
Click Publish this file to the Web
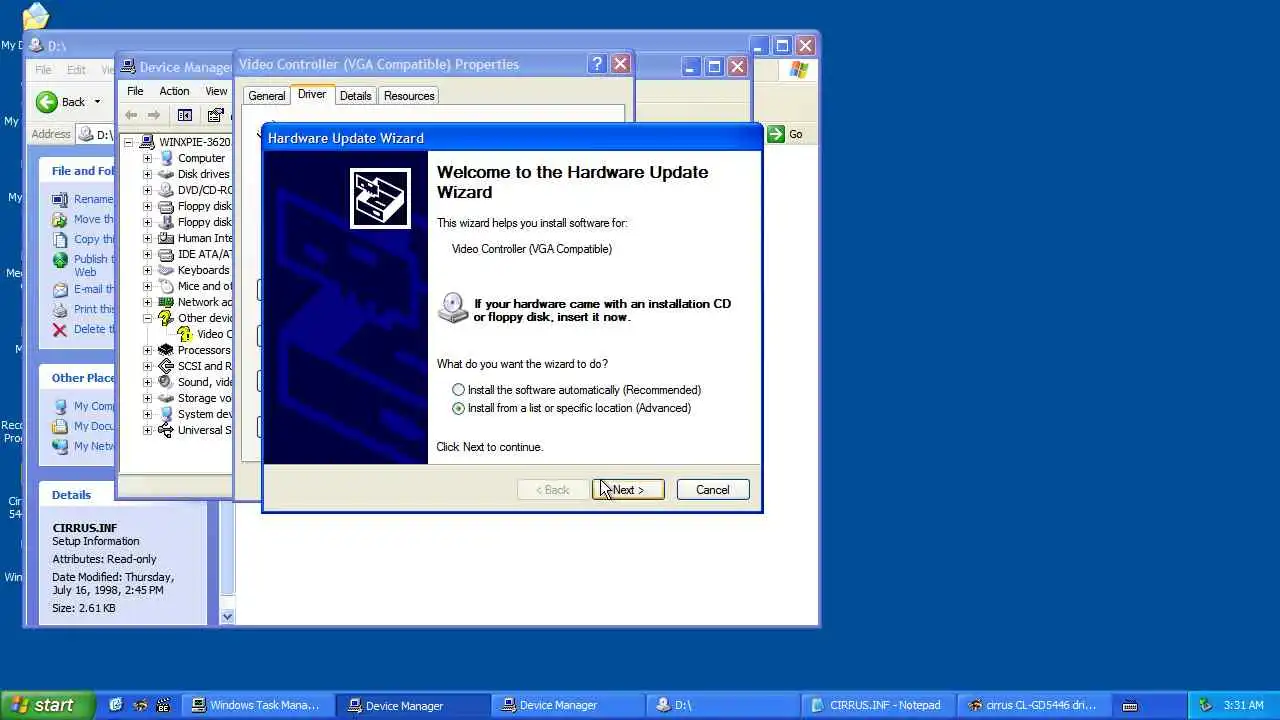pos(94,265)
